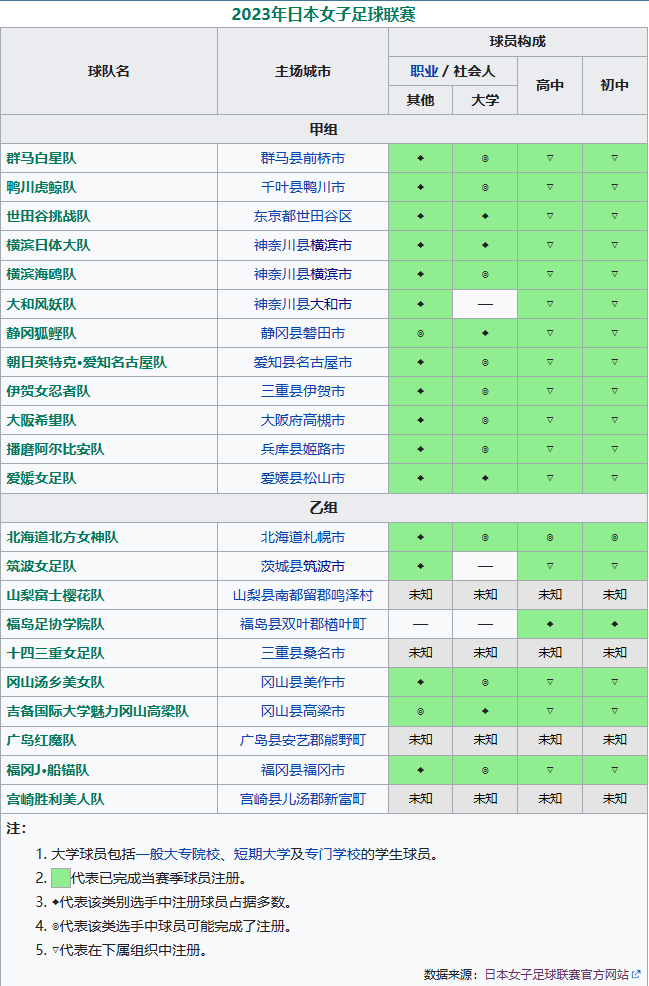Open the 群马白星队 team page

pos(41,158)
